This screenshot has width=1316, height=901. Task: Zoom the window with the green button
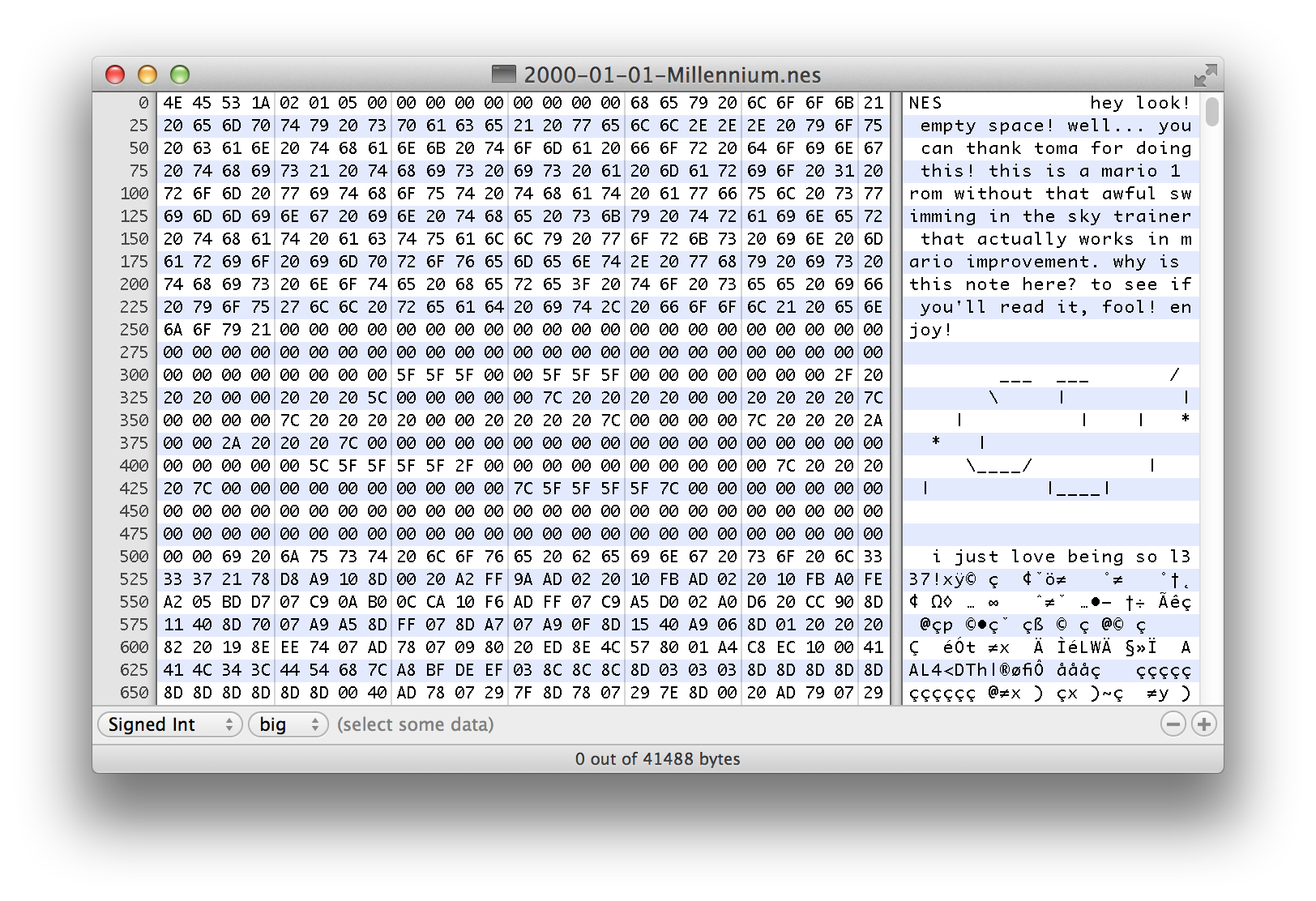pyautogui.click(x=180, y=75)
